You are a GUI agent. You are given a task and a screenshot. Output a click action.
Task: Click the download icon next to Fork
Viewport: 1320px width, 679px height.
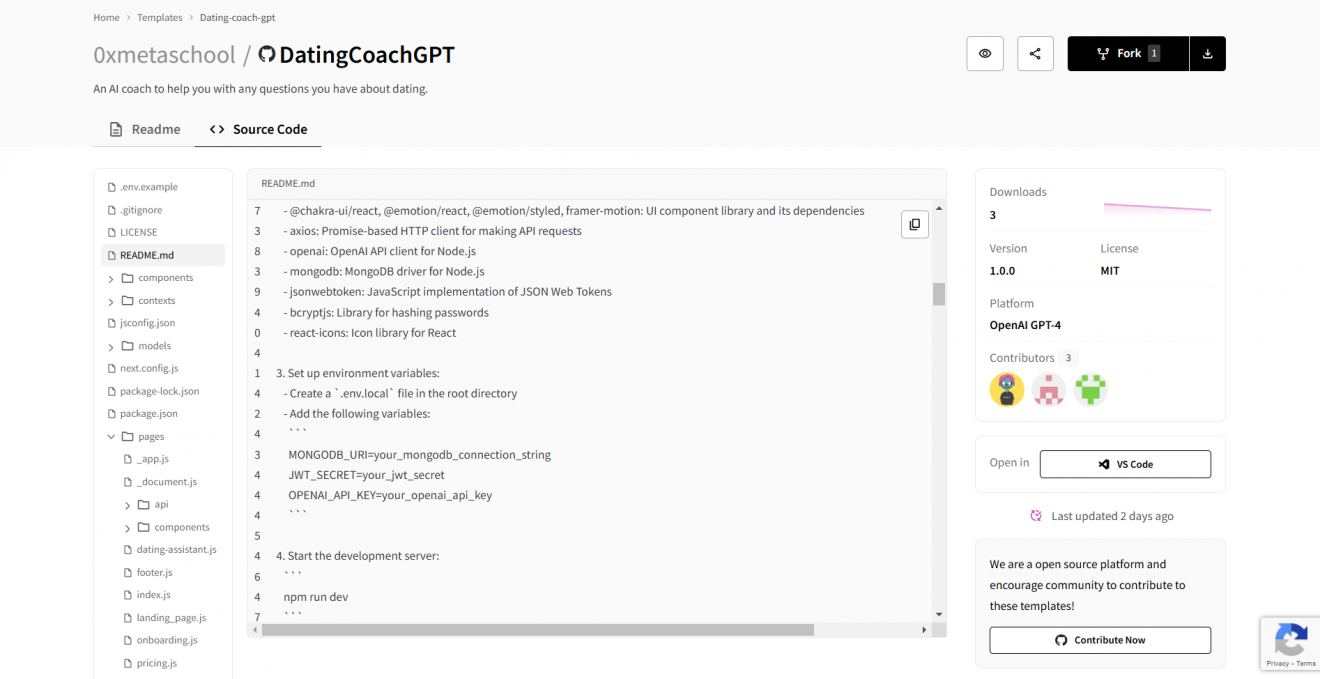pyautogui.click(x=1207, y=54)
